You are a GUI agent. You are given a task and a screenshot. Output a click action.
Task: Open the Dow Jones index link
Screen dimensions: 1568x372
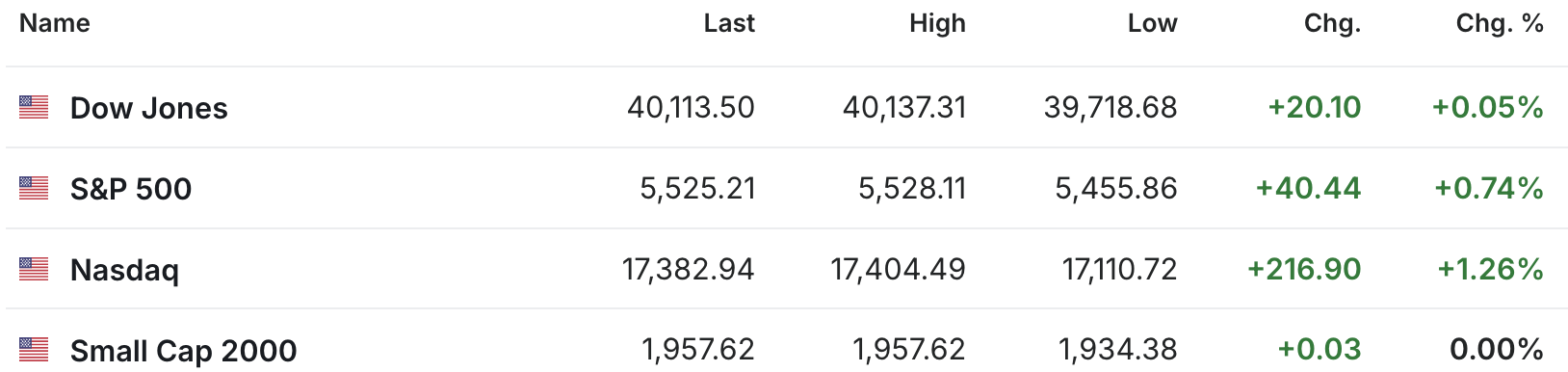pyautogui.click(x=149, y=108)
